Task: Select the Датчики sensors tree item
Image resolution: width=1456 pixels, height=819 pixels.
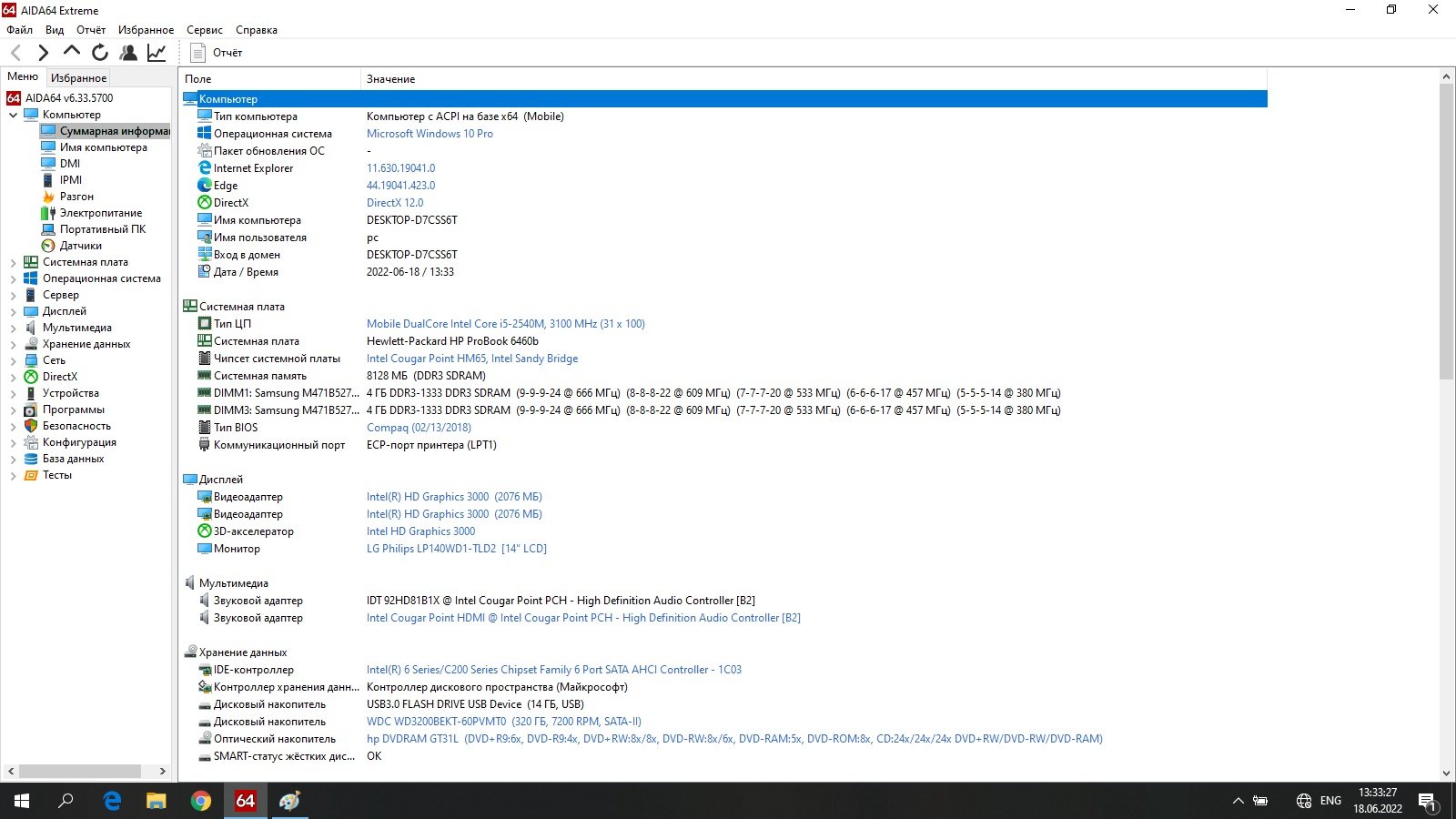Action: [80, 246]
